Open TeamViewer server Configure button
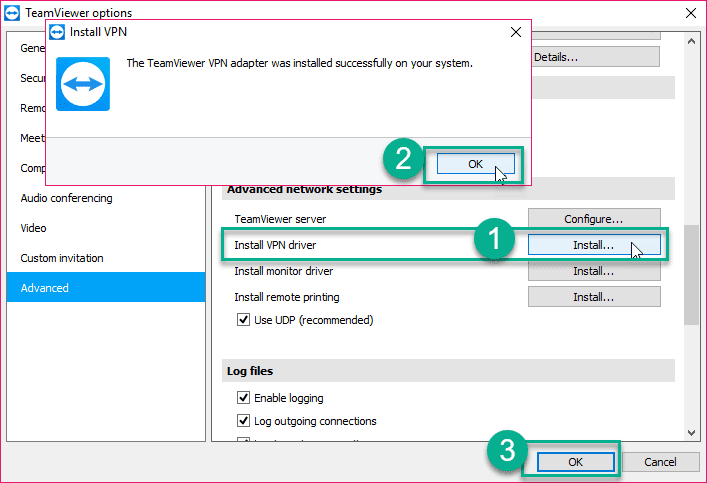 594,219
